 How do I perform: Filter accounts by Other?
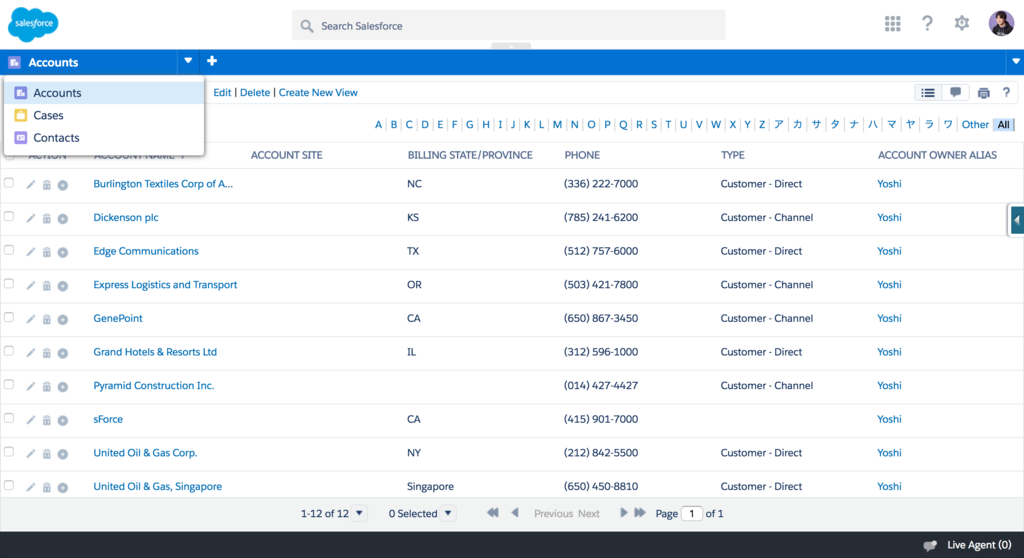point(975,124)
